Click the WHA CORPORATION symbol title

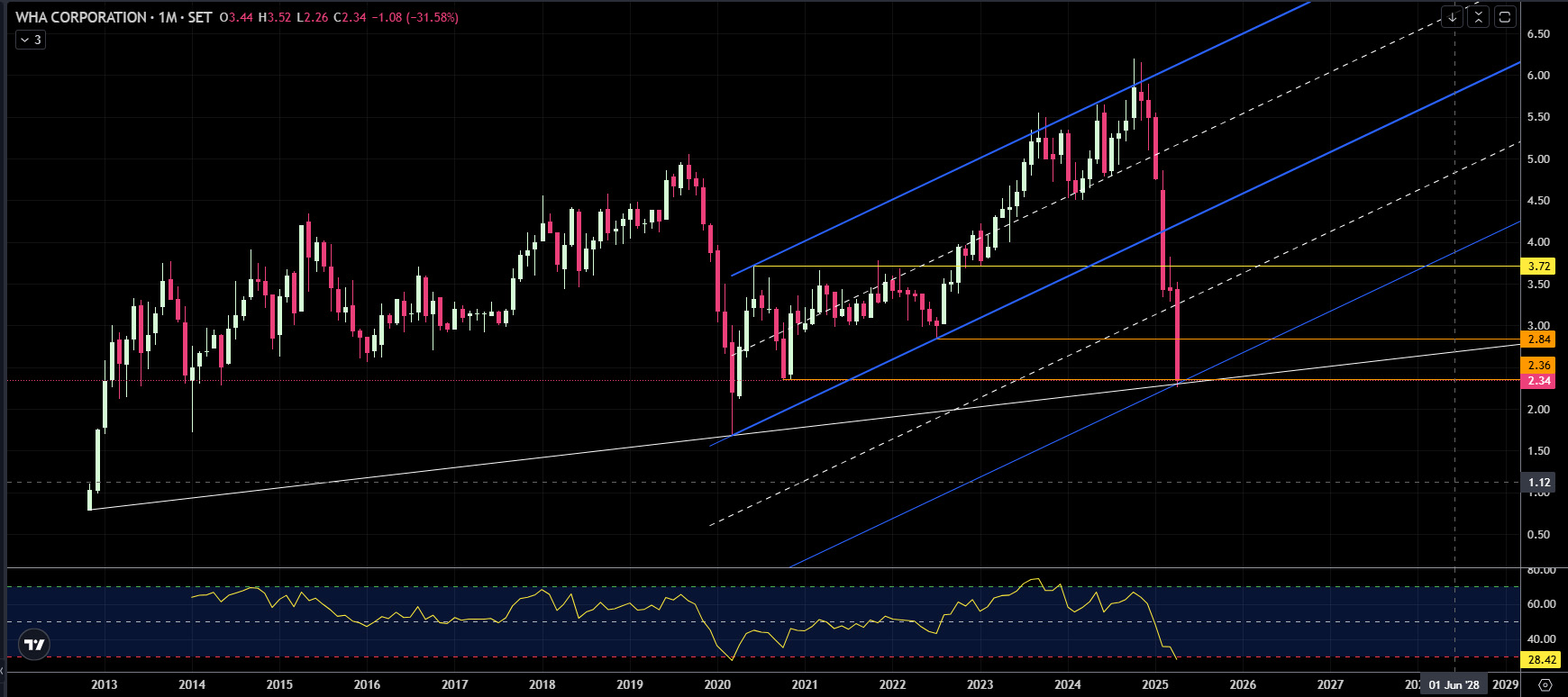point(80,17)
